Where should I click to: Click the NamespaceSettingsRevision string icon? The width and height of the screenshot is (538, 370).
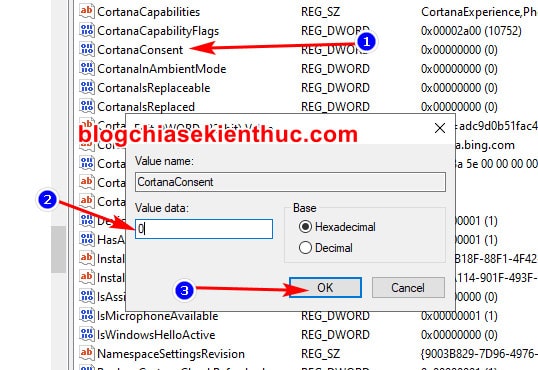click(86, 353)
